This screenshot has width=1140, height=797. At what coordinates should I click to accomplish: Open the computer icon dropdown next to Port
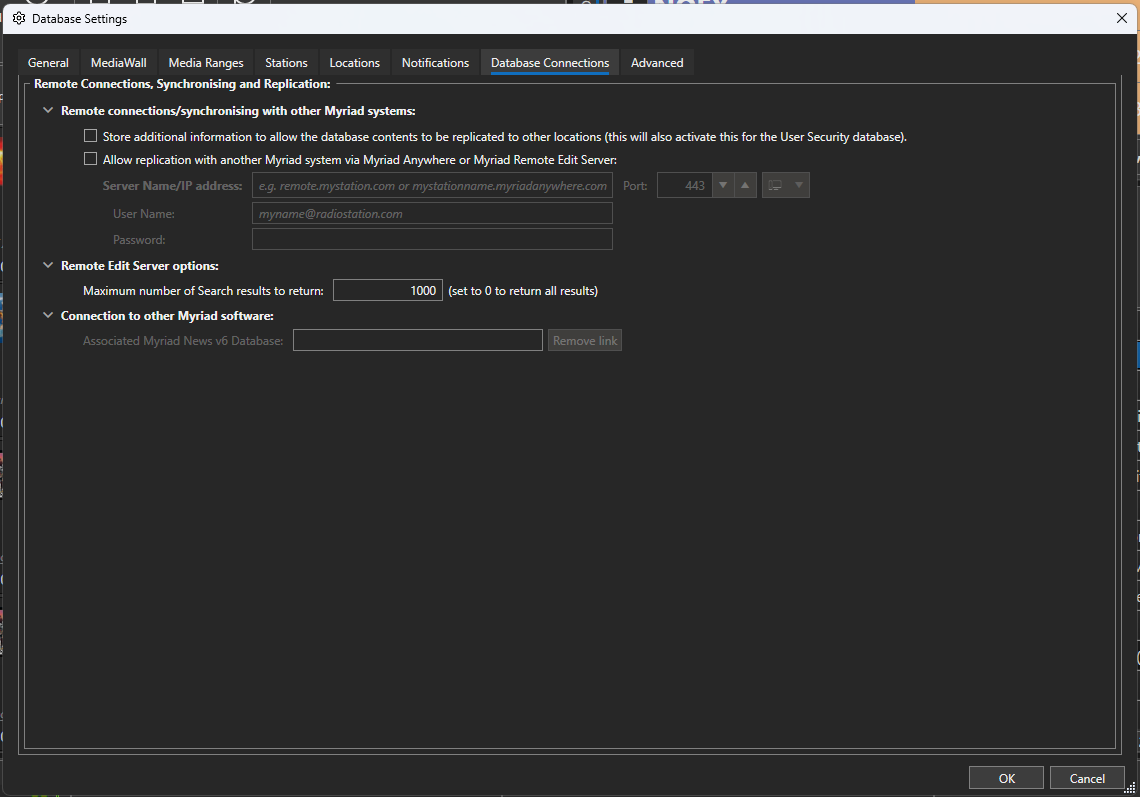point(785,185)
